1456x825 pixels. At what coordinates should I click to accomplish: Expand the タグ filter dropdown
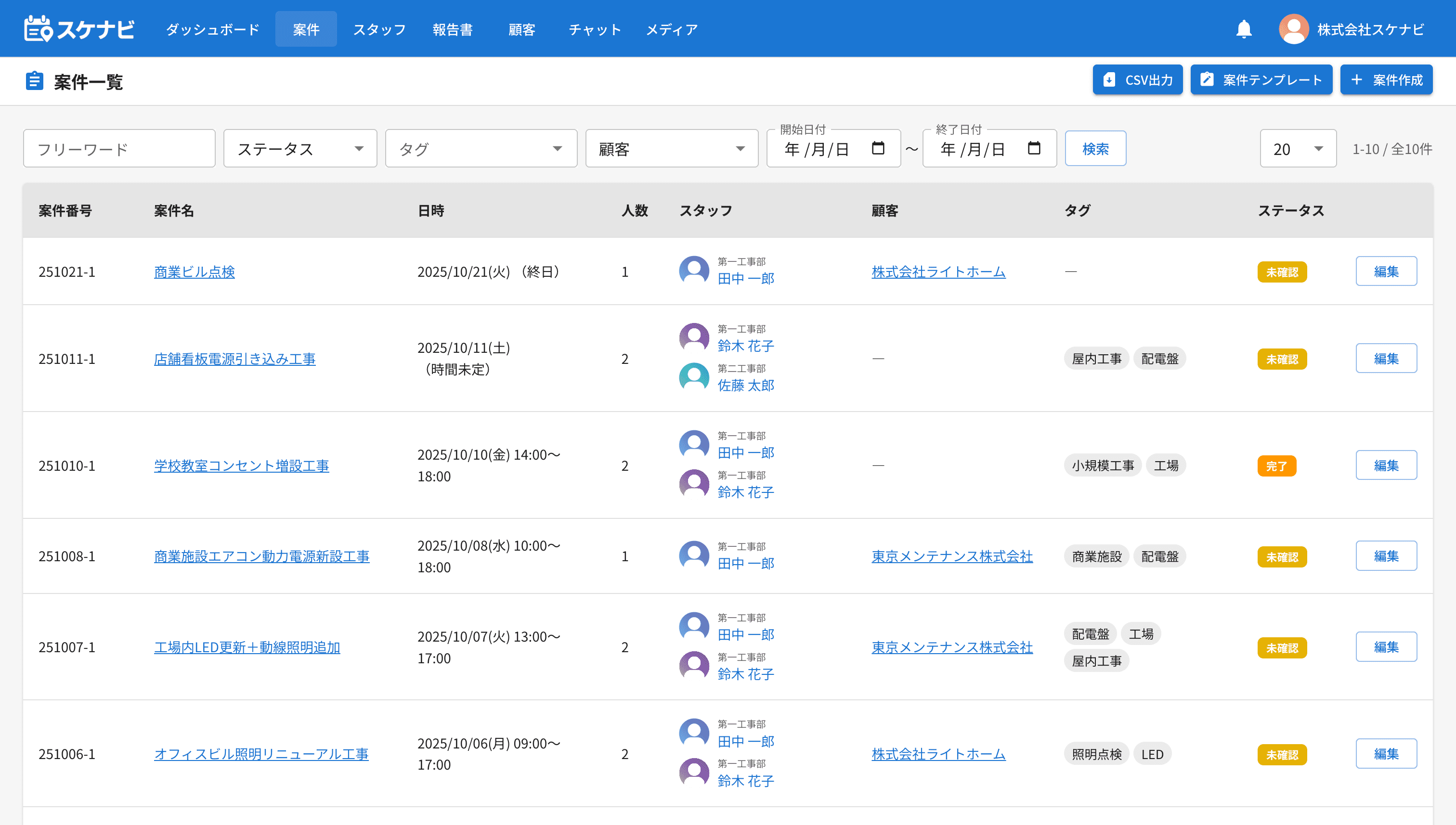point(481,149)
